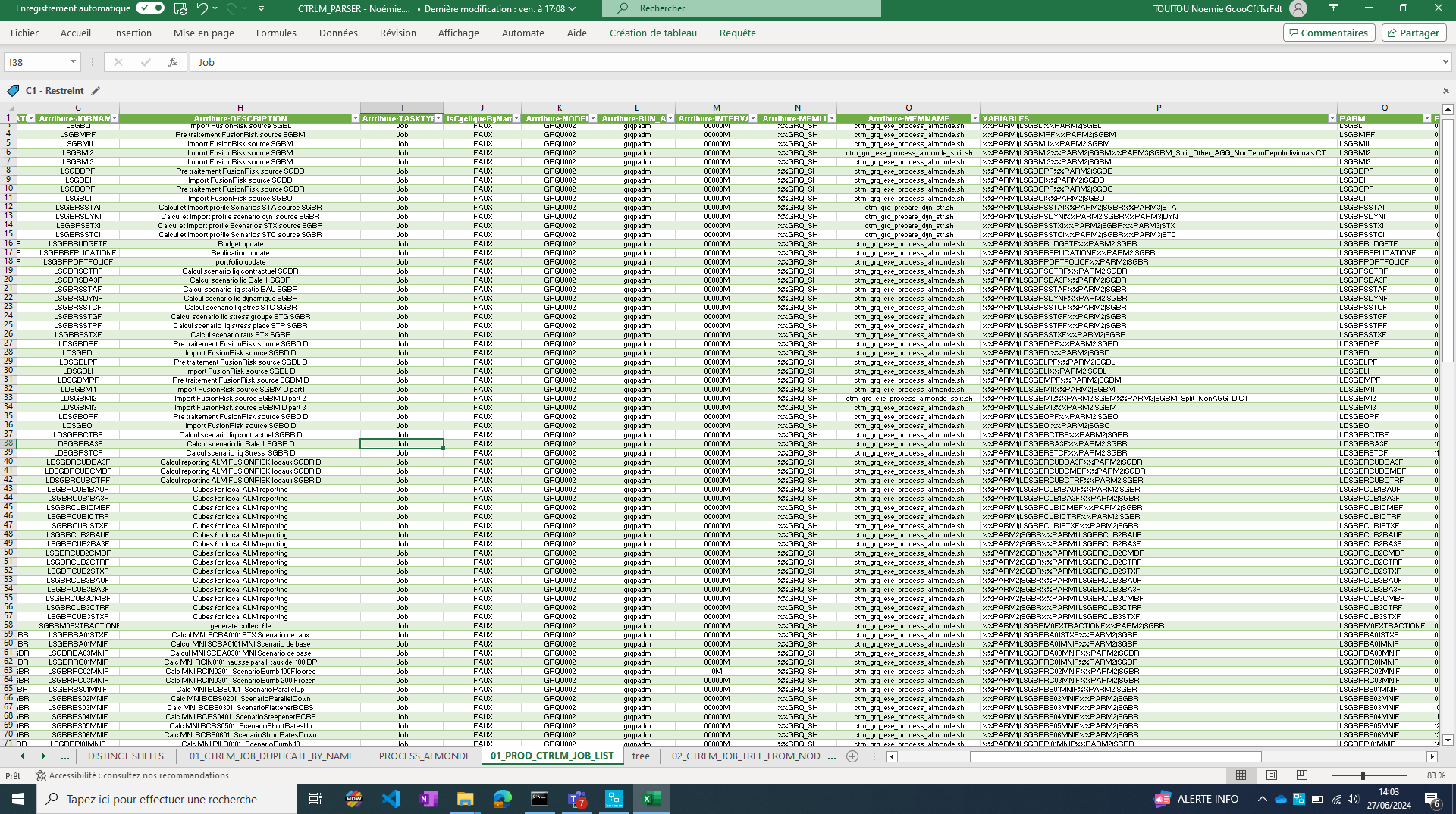The width and height of the screenshot is (1456, 814).
Task: Open the Fichier menu
Action: [x=24, y=33]
